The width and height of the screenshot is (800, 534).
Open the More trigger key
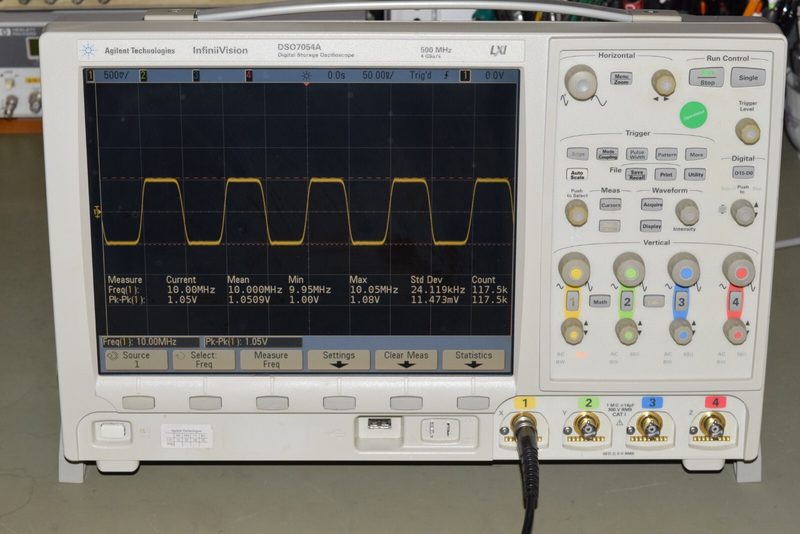click(x=696, y=154)
